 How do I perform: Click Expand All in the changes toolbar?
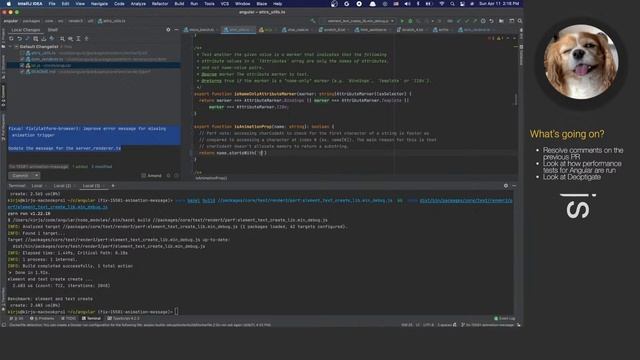click(x=78, y=39)
